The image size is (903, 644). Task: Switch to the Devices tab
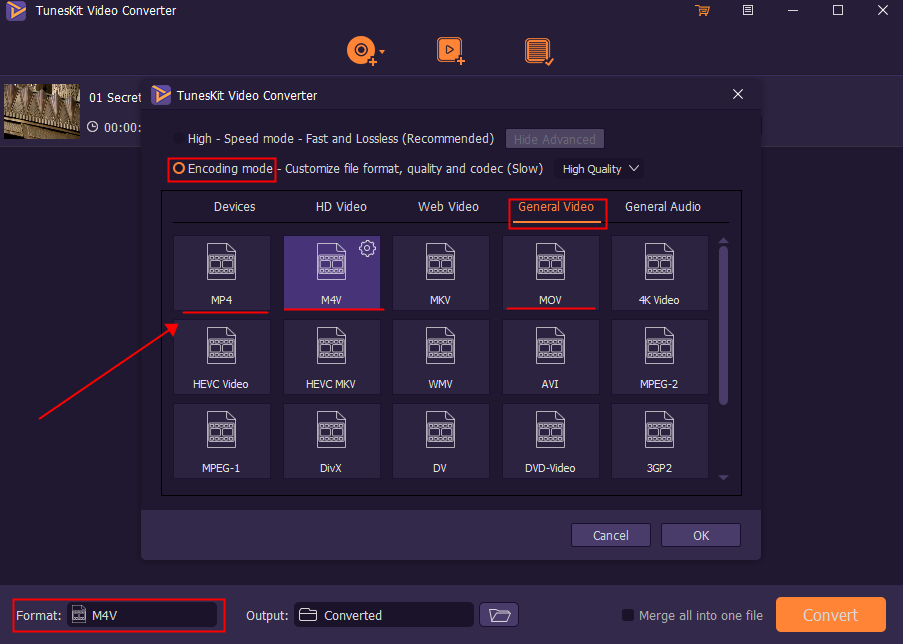tap(234, 207)
